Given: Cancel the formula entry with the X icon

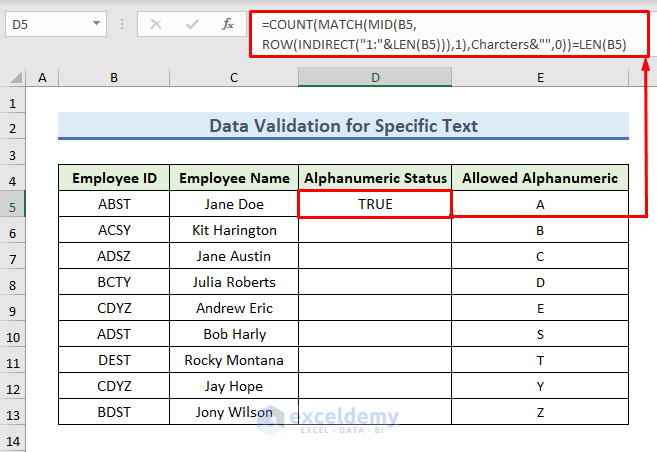Looking at the screenshot, I should tap(155, 23).
